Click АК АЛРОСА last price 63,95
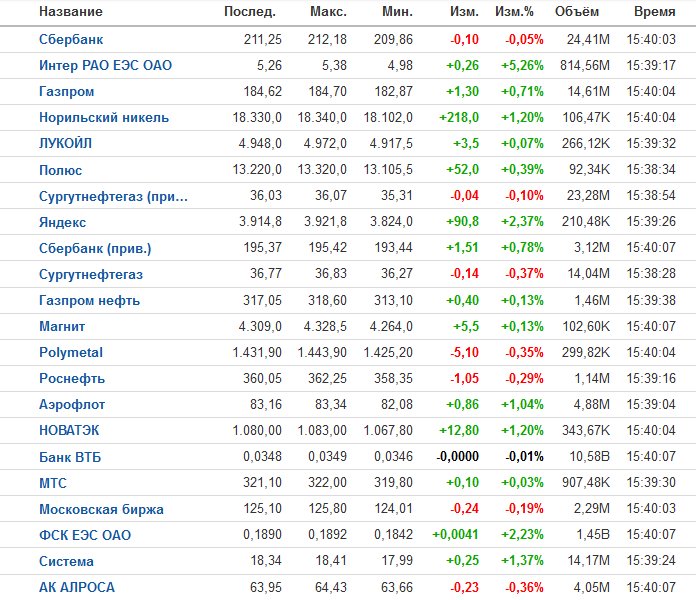This screenshot has width=696, height=600. coord(266,587)
